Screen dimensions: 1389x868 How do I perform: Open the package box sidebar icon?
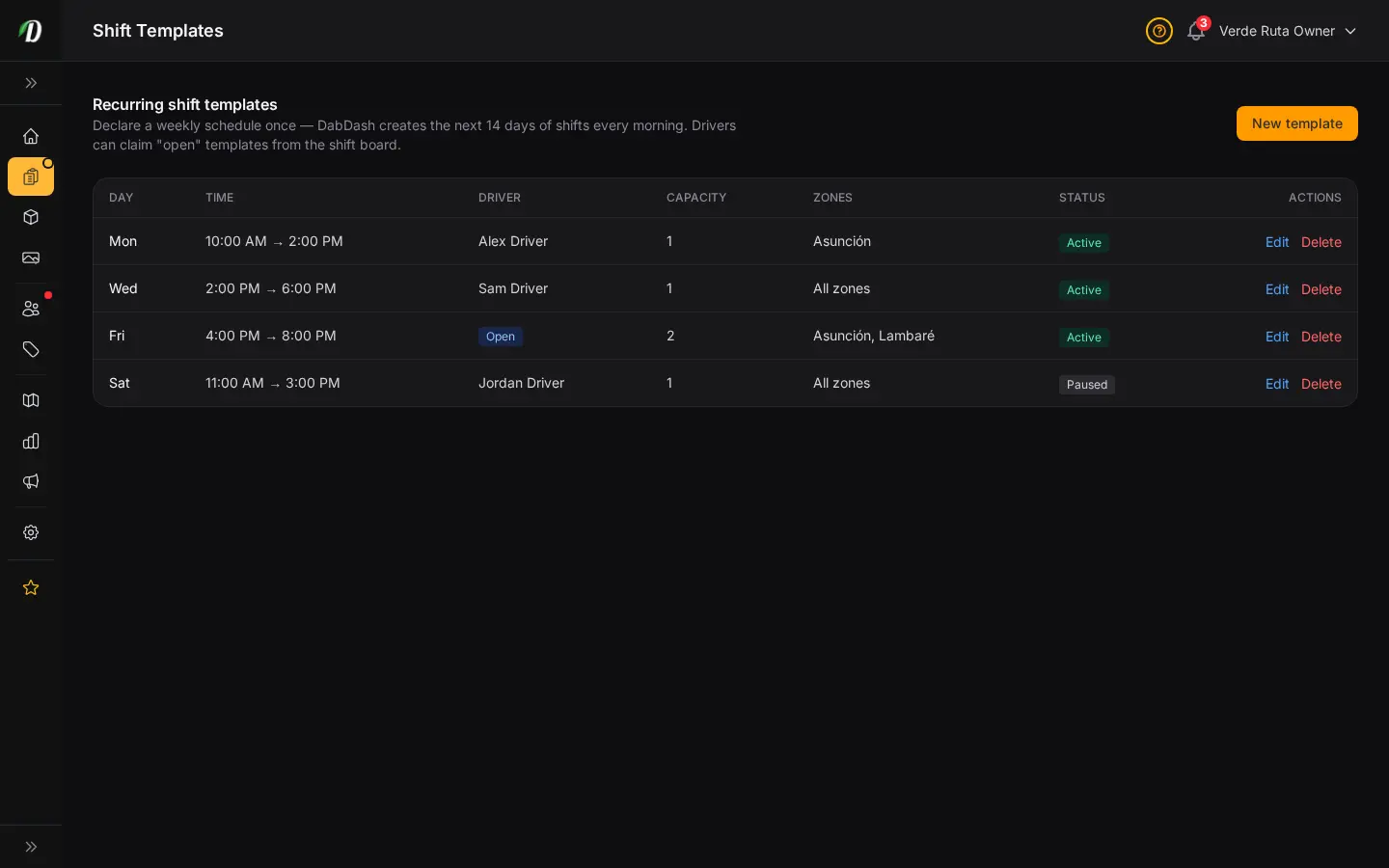click(31, 217)
